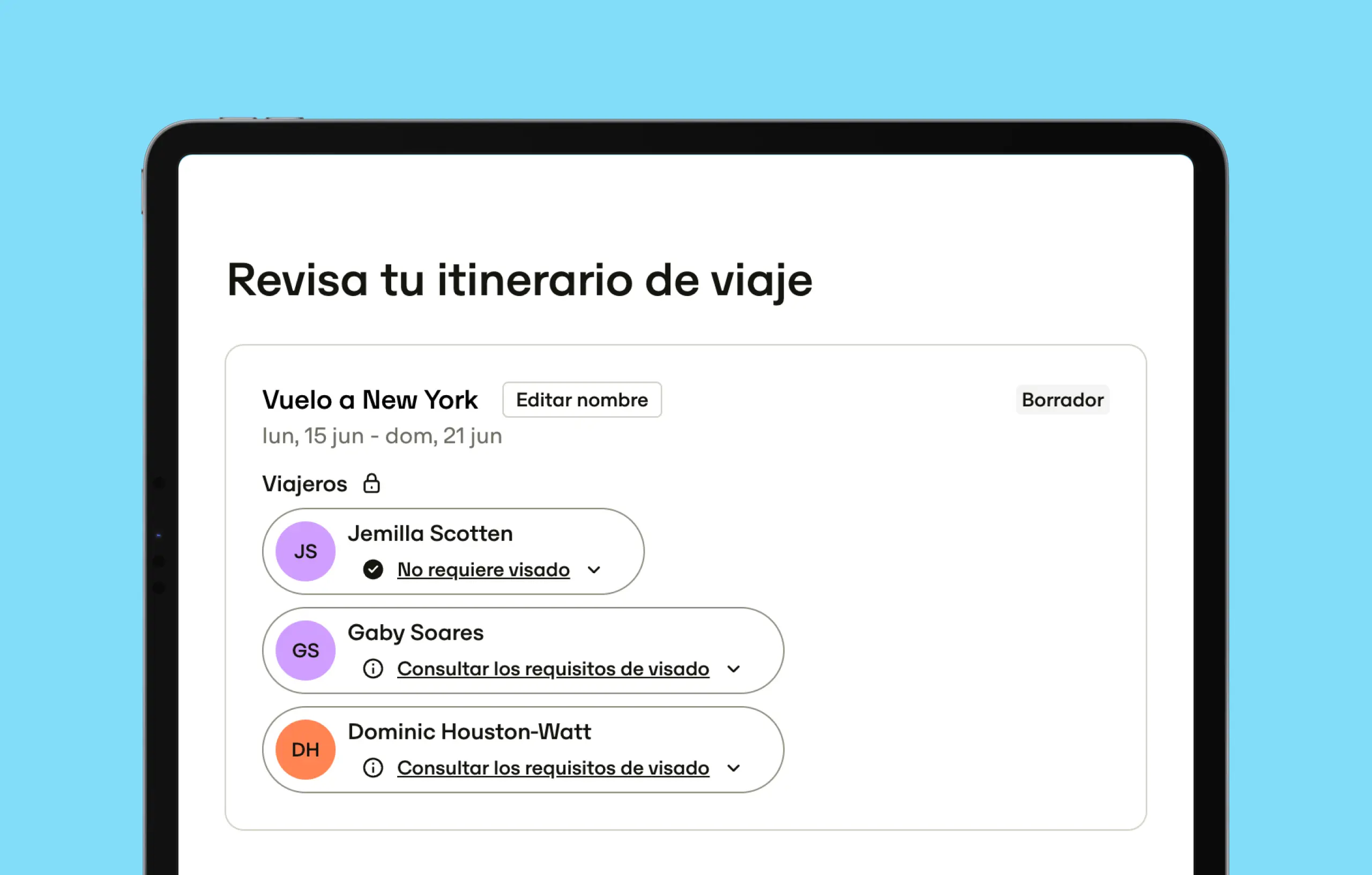Click the date range lun, 15 jun - dom, 21 jun
The image size is (1372, 875).
click(382, 436)
